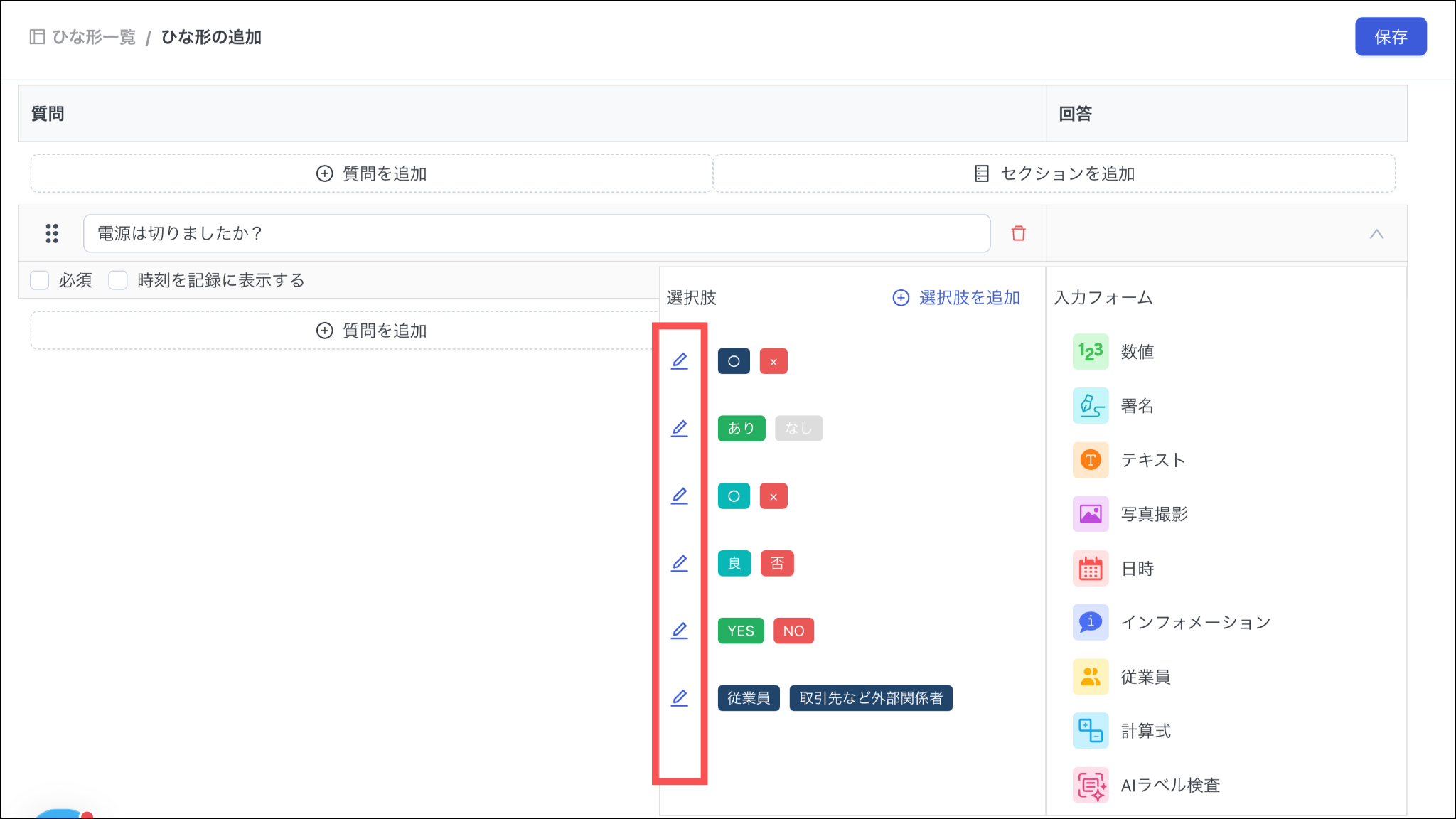Screen dimensions: 1456x819
Task: Click the red trash delete icon
Action: pos(1018,233)
